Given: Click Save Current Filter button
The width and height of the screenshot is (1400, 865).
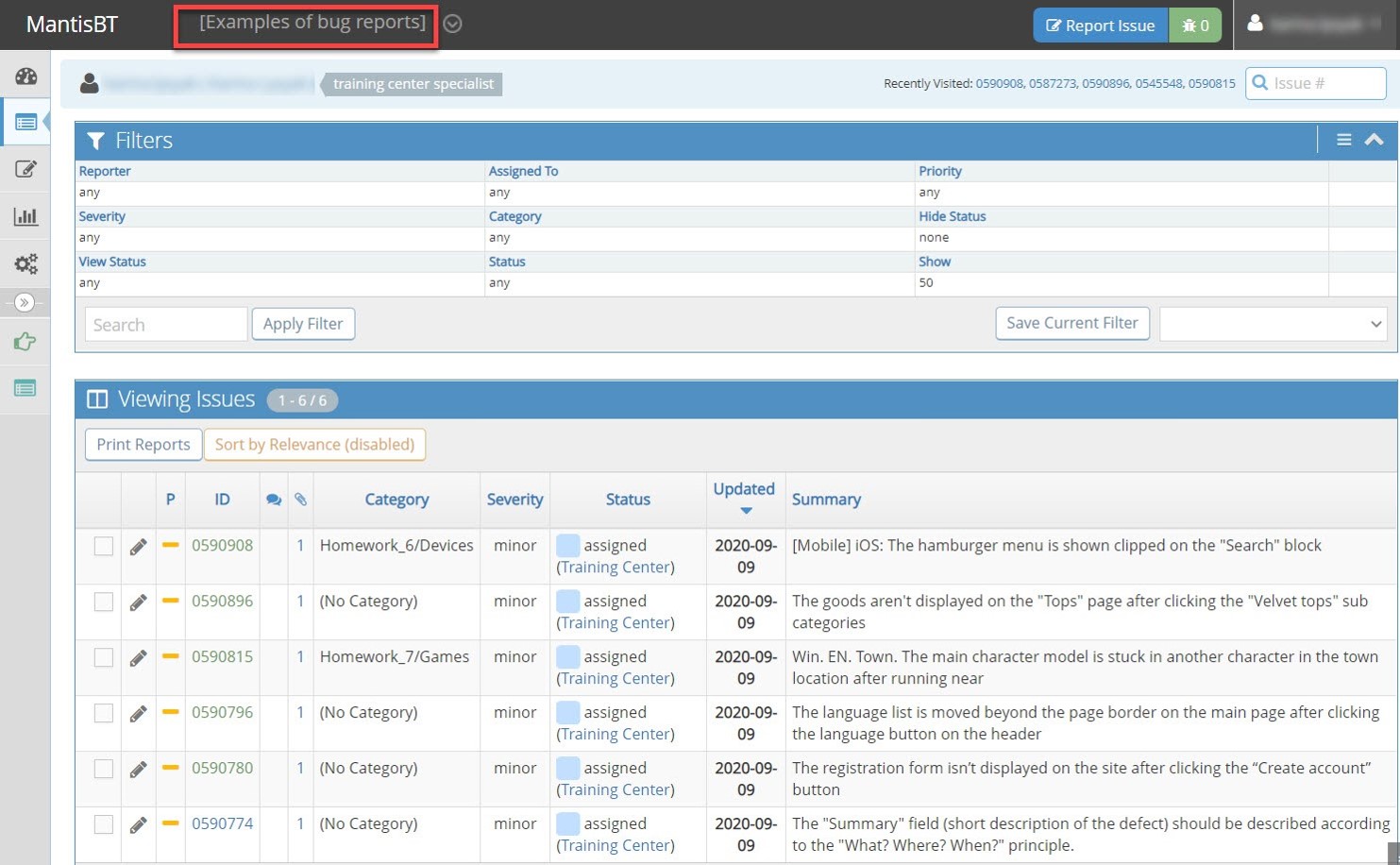Looking at the screenshot, I should pyautogui.click(x=1072, y=323).
